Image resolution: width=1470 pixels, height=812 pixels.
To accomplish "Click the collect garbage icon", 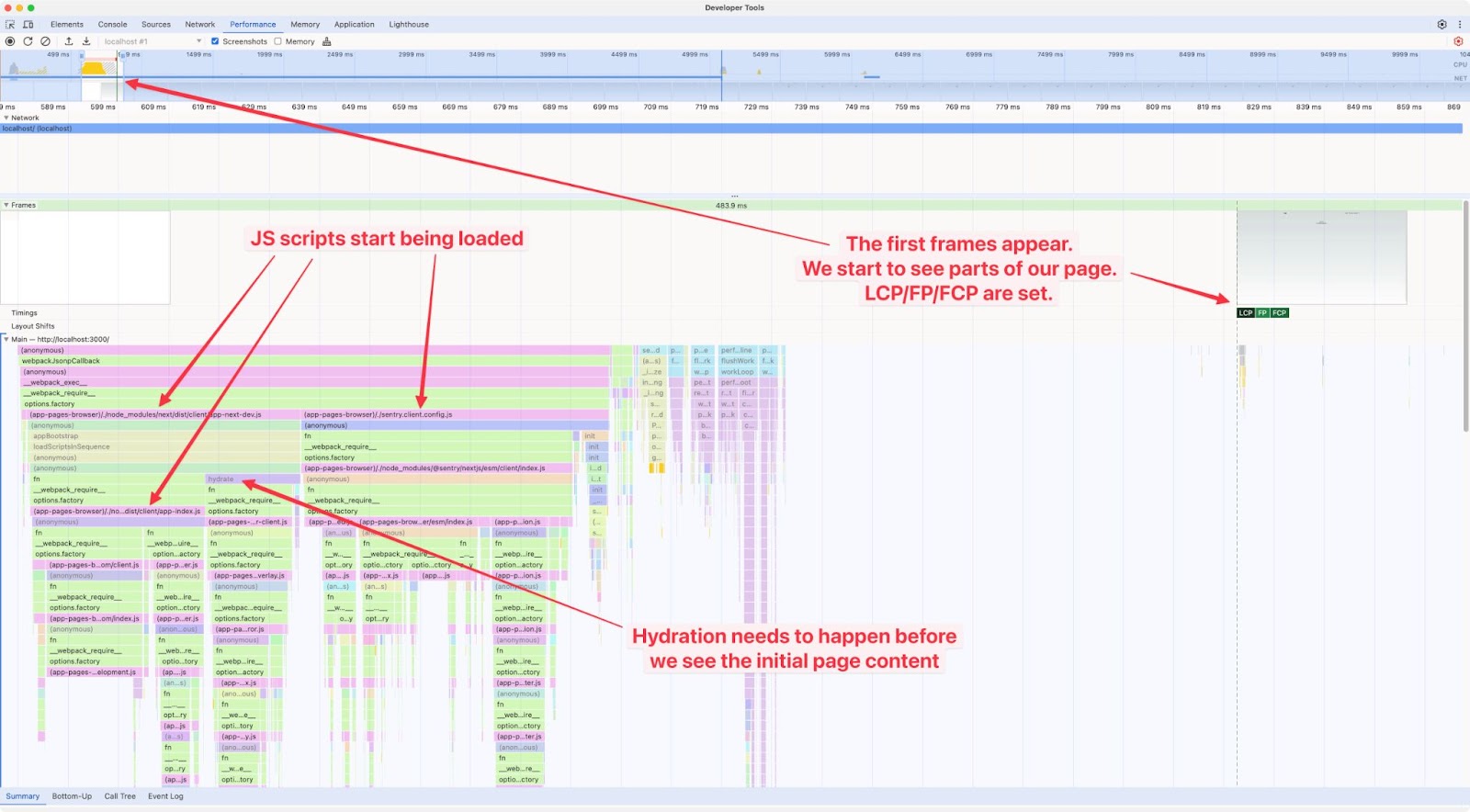I will (x=326, y=41).
